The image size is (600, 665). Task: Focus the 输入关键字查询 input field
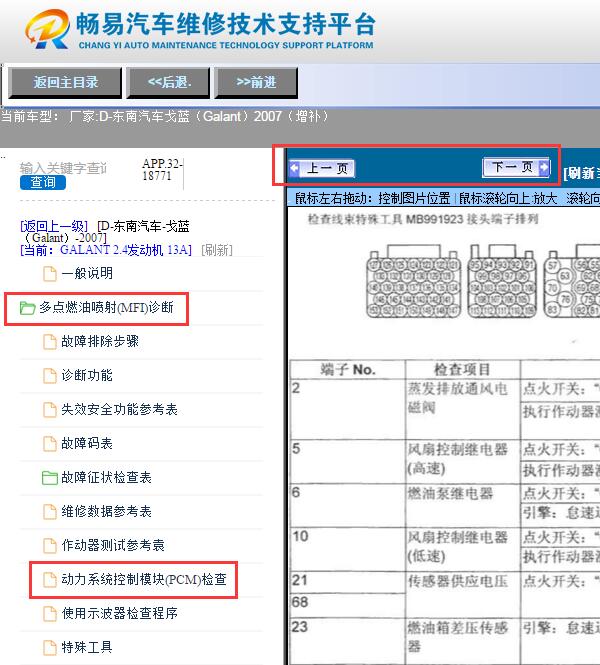tap(63, 168)
